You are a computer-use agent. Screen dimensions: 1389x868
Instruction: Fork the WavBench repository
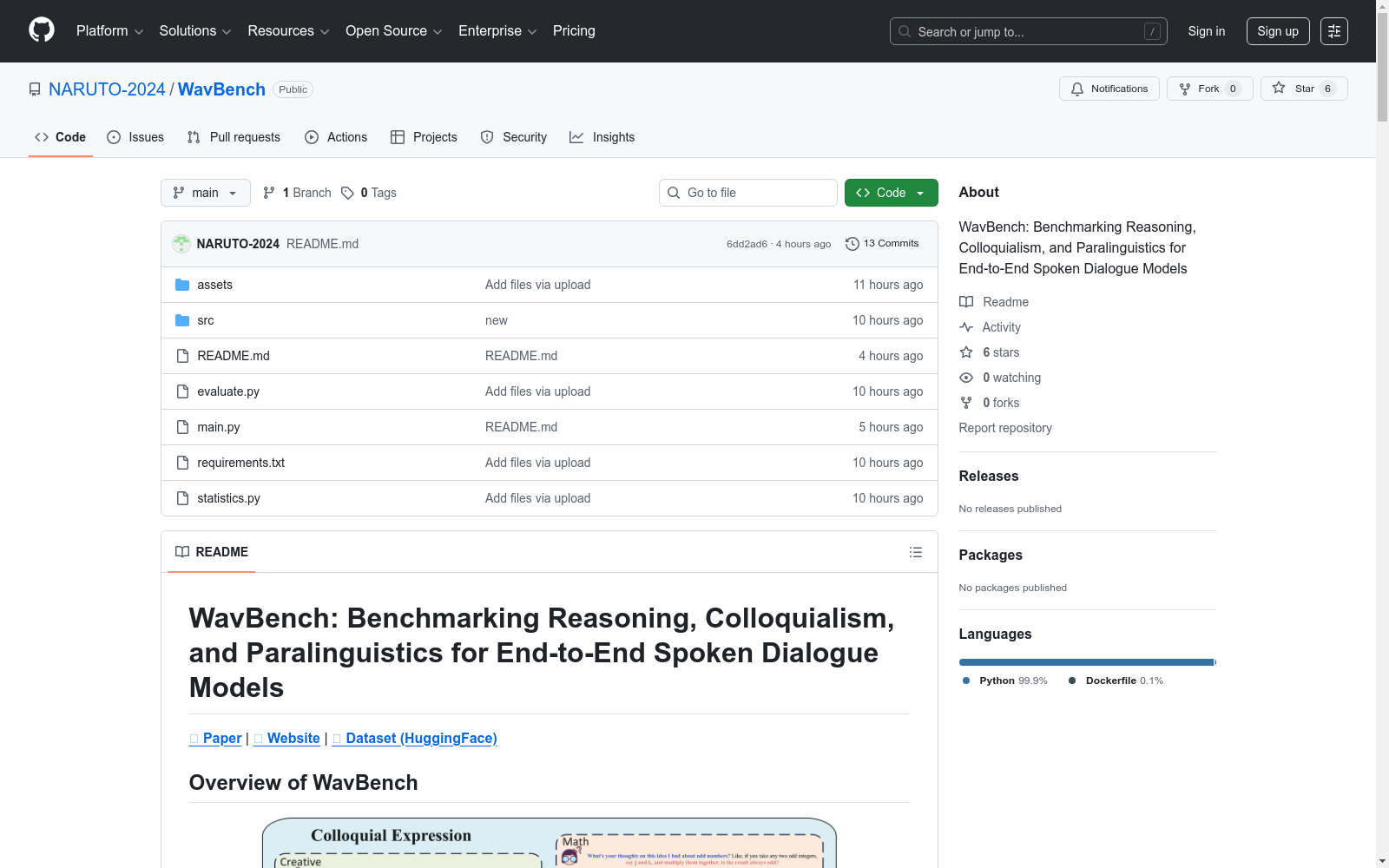click(x=1210, y=89)
